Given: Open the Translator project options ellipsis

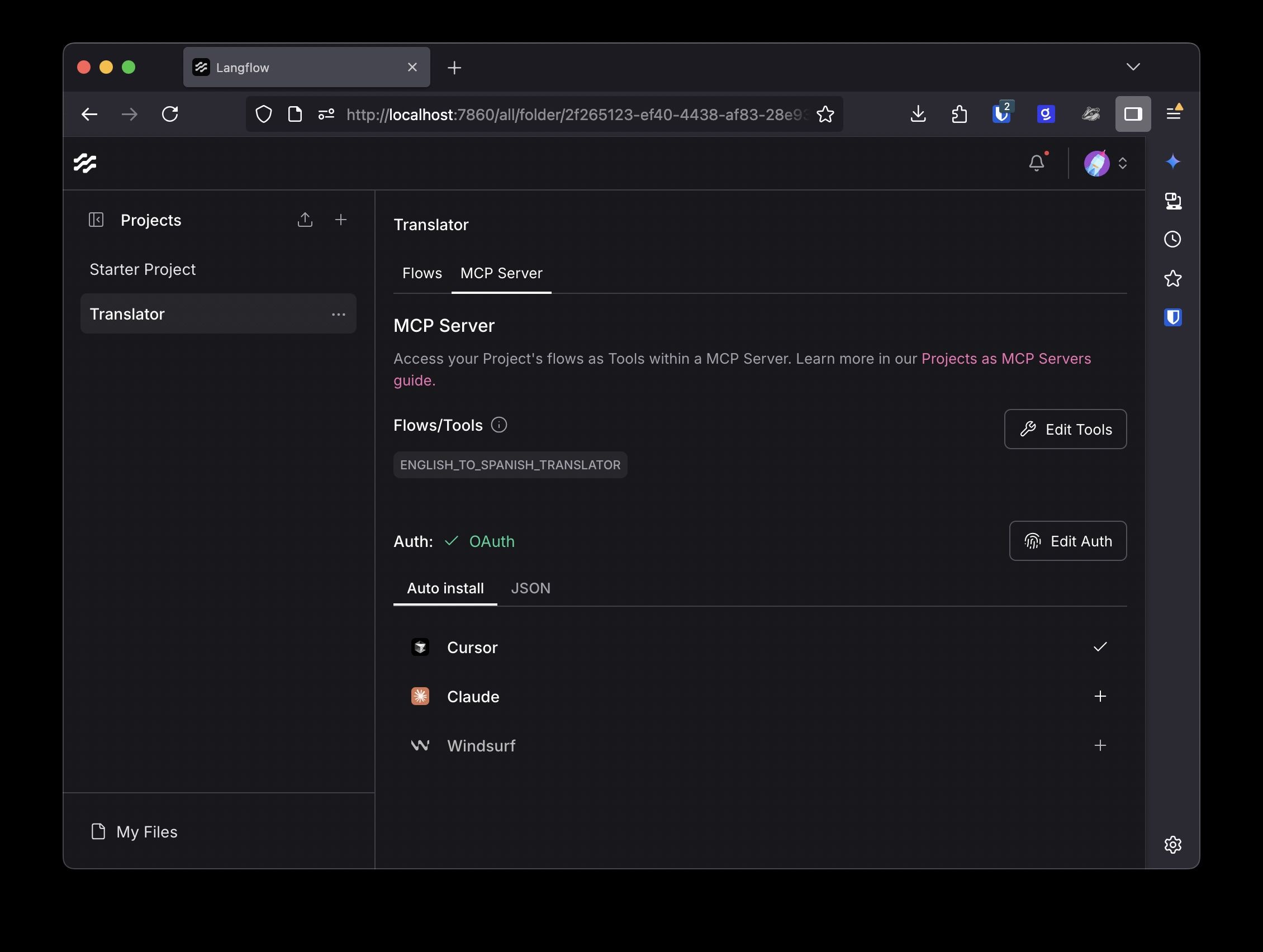Looking at the screenshot, I should [x=339, y=315].
